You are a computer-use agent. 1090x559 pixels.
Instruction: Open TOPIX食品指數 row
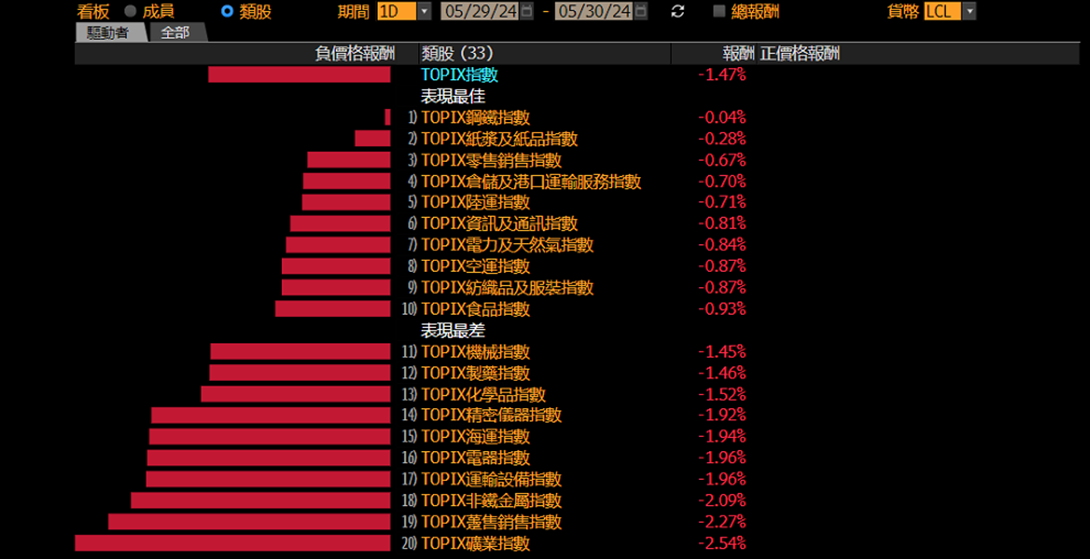tap(475, 309)
